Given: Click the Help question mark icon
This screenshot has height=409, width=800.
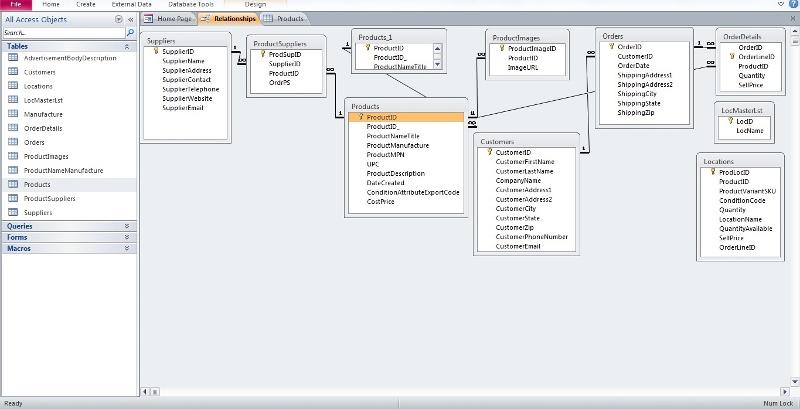Looking at the screenshot, I should tap(790, 5).
